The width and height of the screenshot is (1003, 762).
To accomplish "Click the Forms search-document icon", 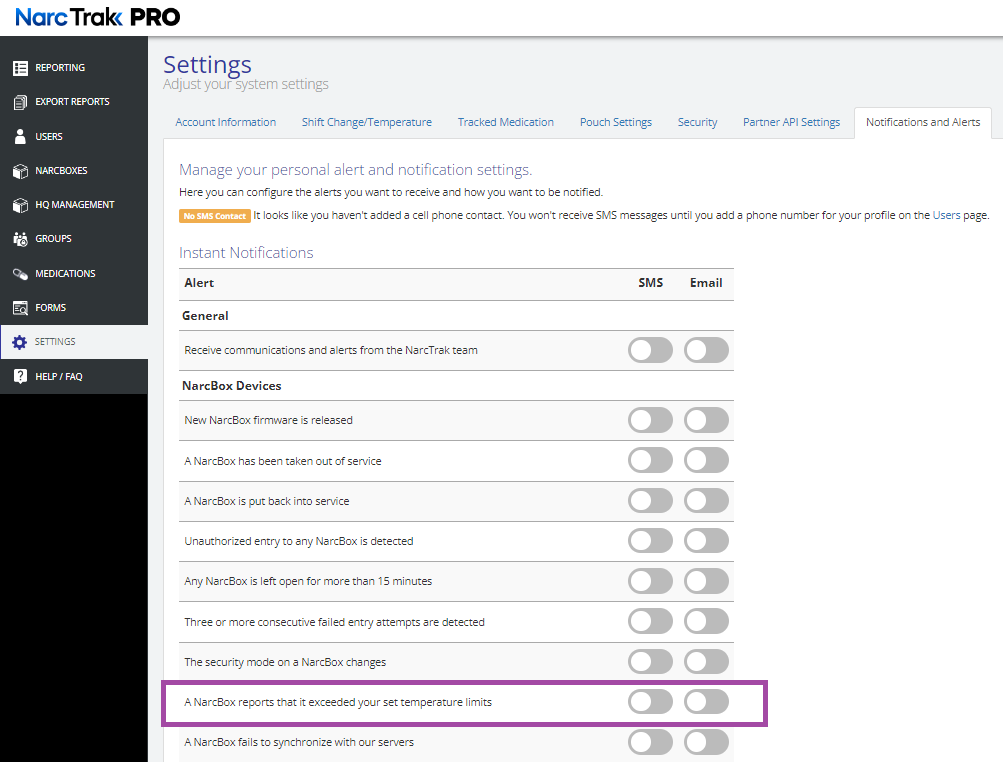I will 20,308.
